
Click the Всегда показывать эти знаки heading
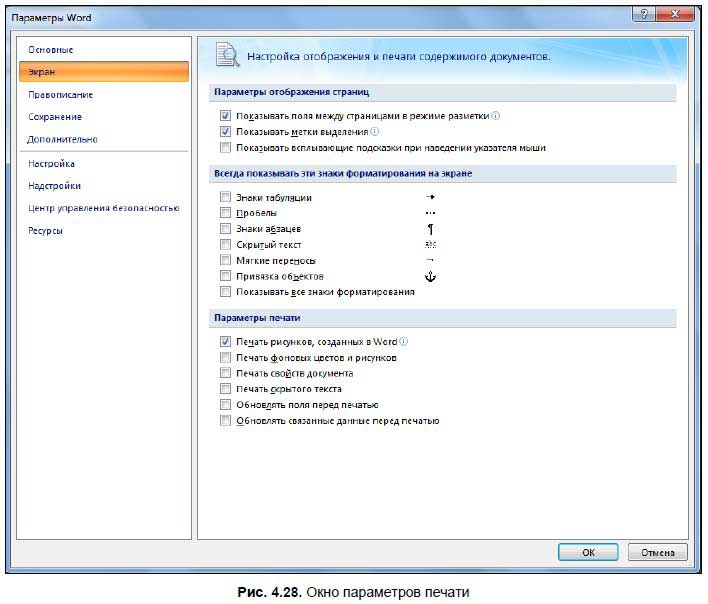343,173
